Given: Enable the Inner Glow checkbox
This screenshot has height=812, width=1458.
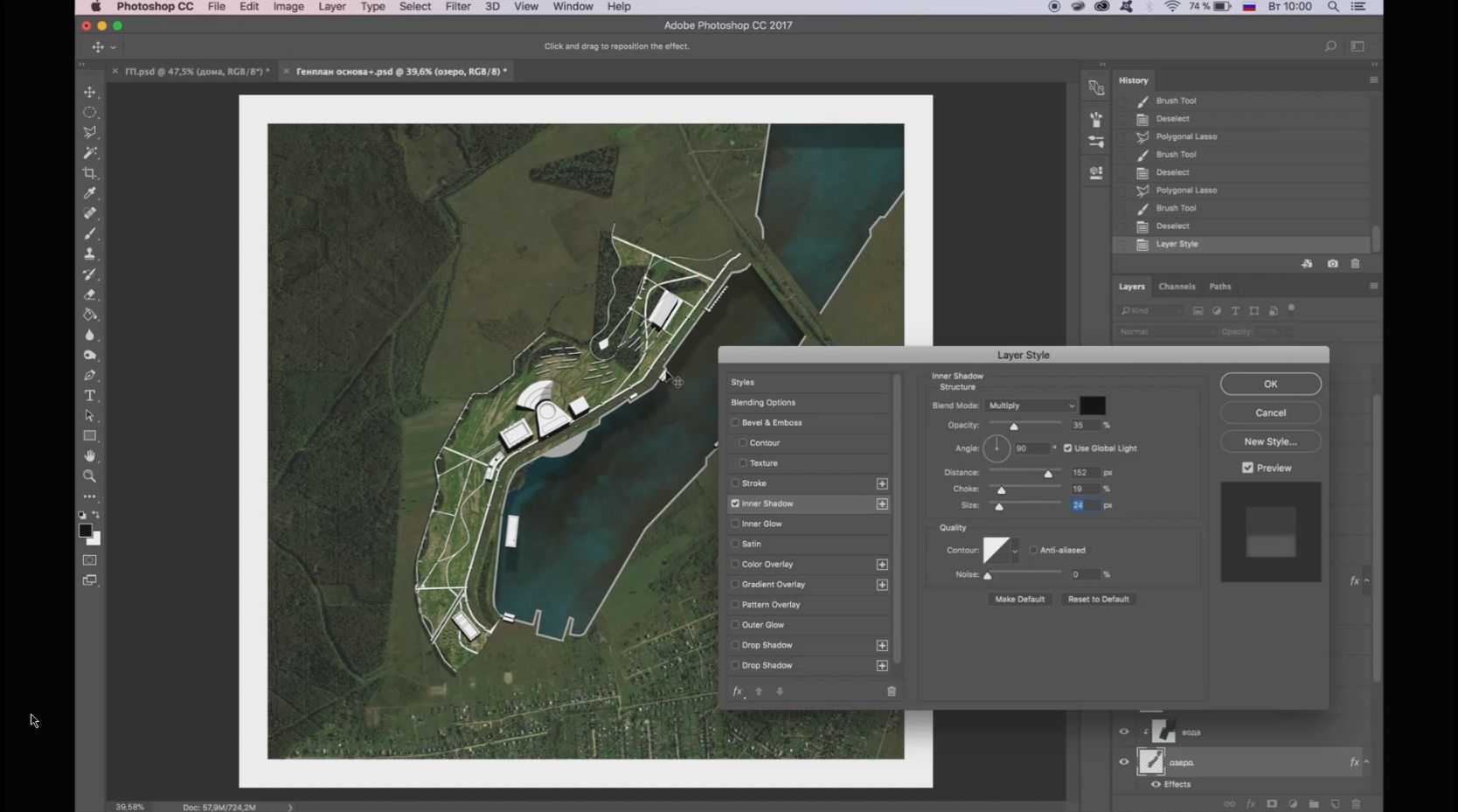Looking at the screenshot, I should [735, 524].
